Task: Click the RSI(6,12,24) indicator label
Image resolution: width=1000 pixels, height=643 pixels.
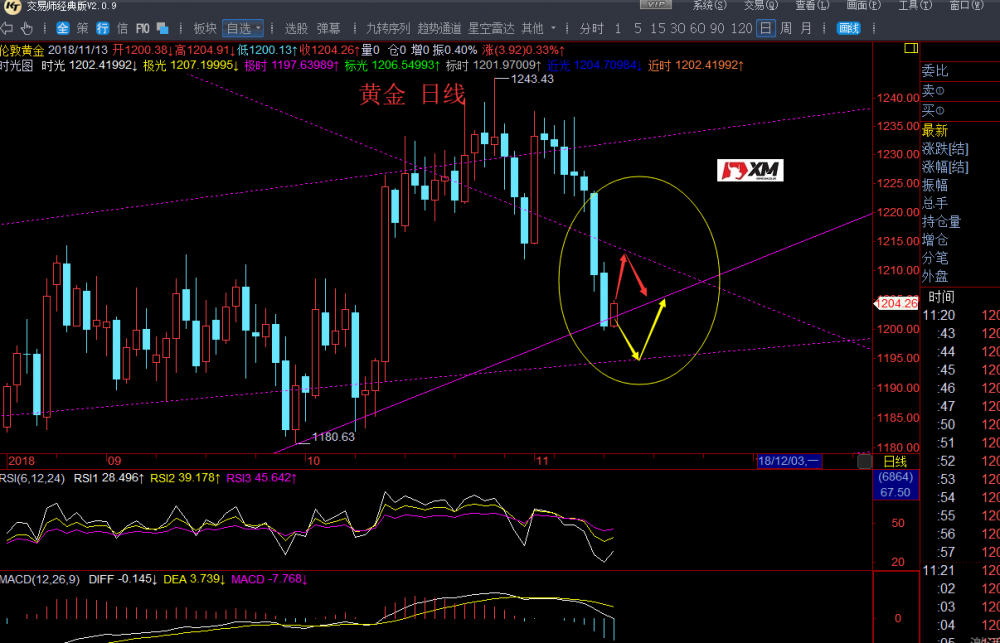Action: pos(33,477)
